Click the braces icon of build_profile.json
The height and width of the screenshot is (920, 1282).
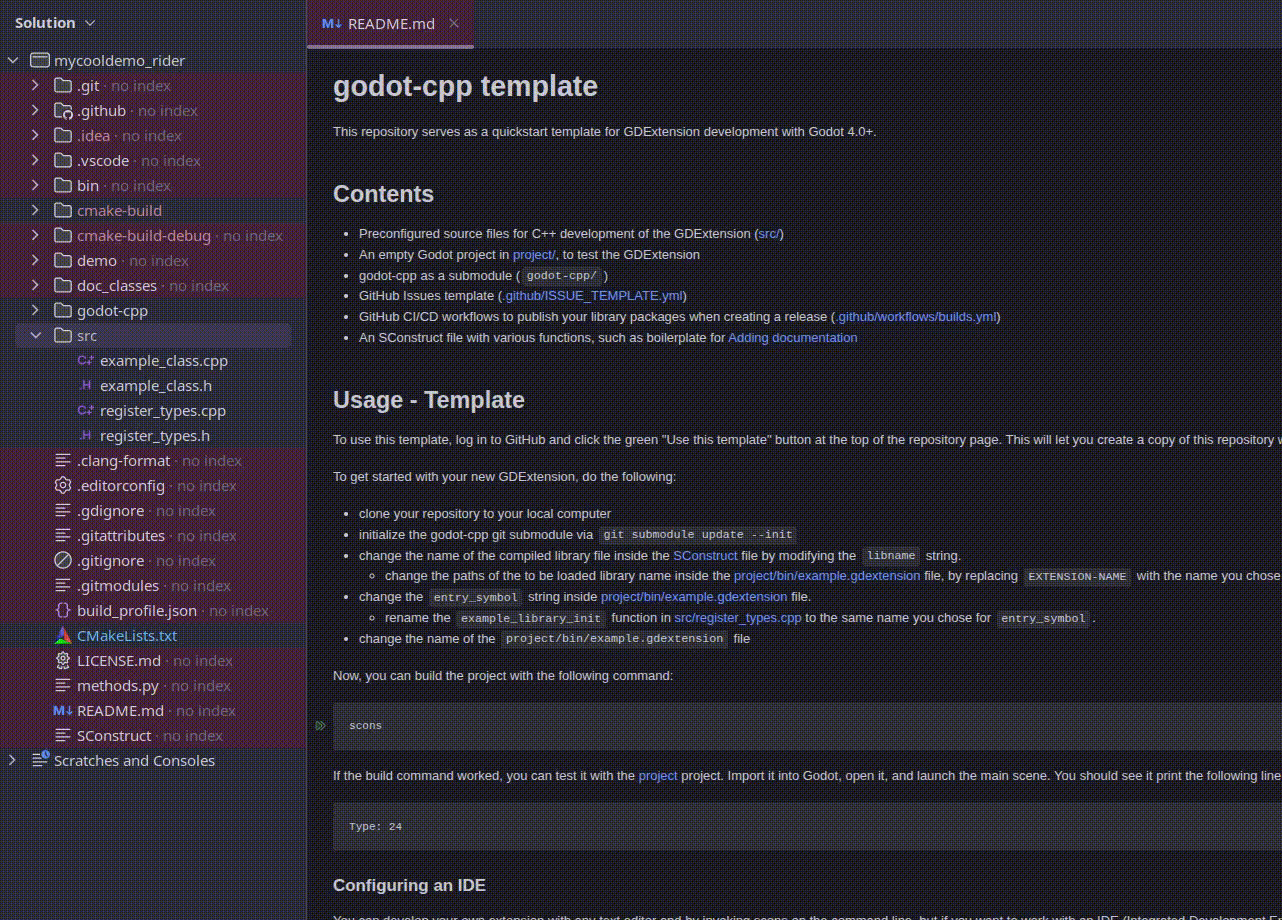point(62,611)
